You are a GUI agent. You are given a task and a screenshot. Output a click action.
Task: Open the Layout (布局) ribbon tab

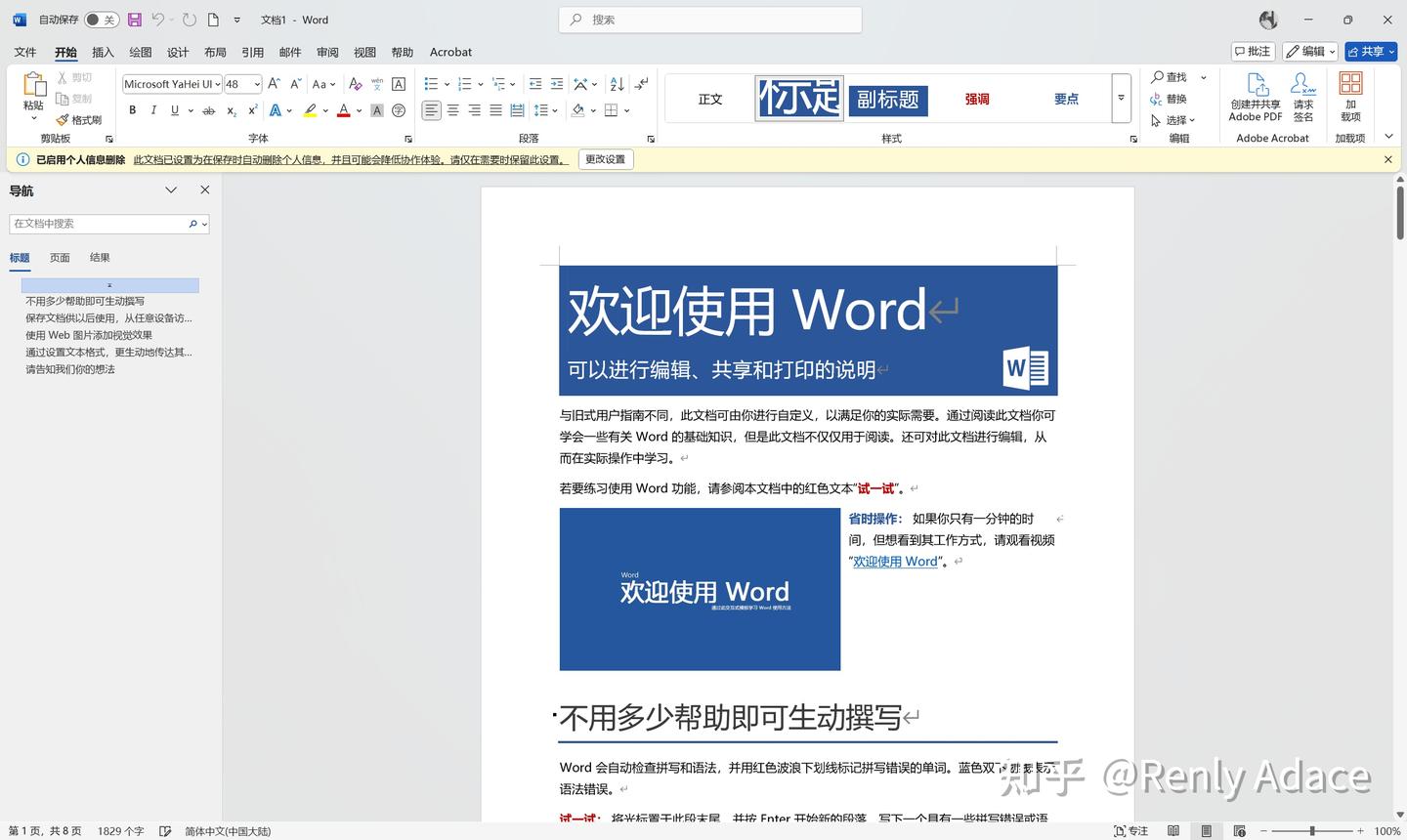coord(215,52)
